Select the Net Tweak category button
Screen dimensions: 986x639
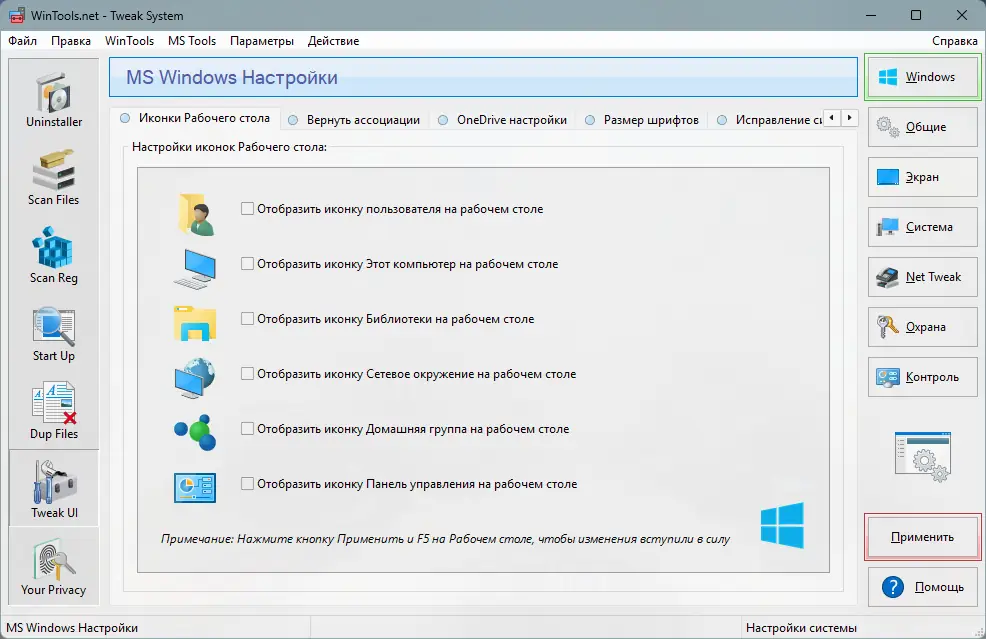[922, 277]
